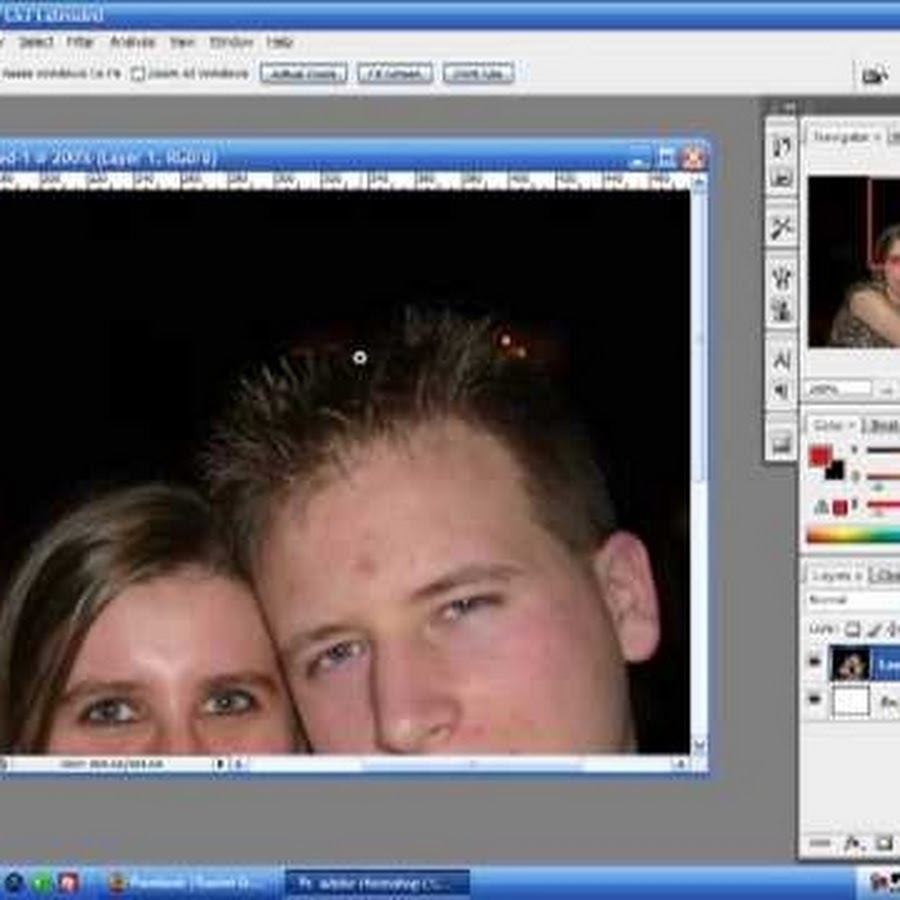Open the Filter menu
900x900 pixels.
[80, 42]
